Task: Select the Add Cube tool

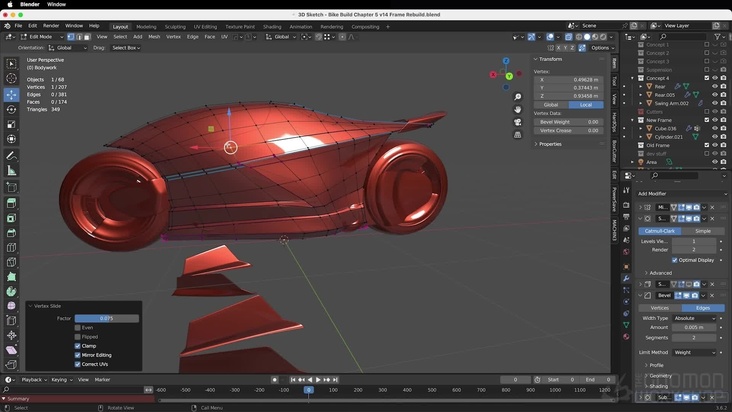Action: pos(12,188)
